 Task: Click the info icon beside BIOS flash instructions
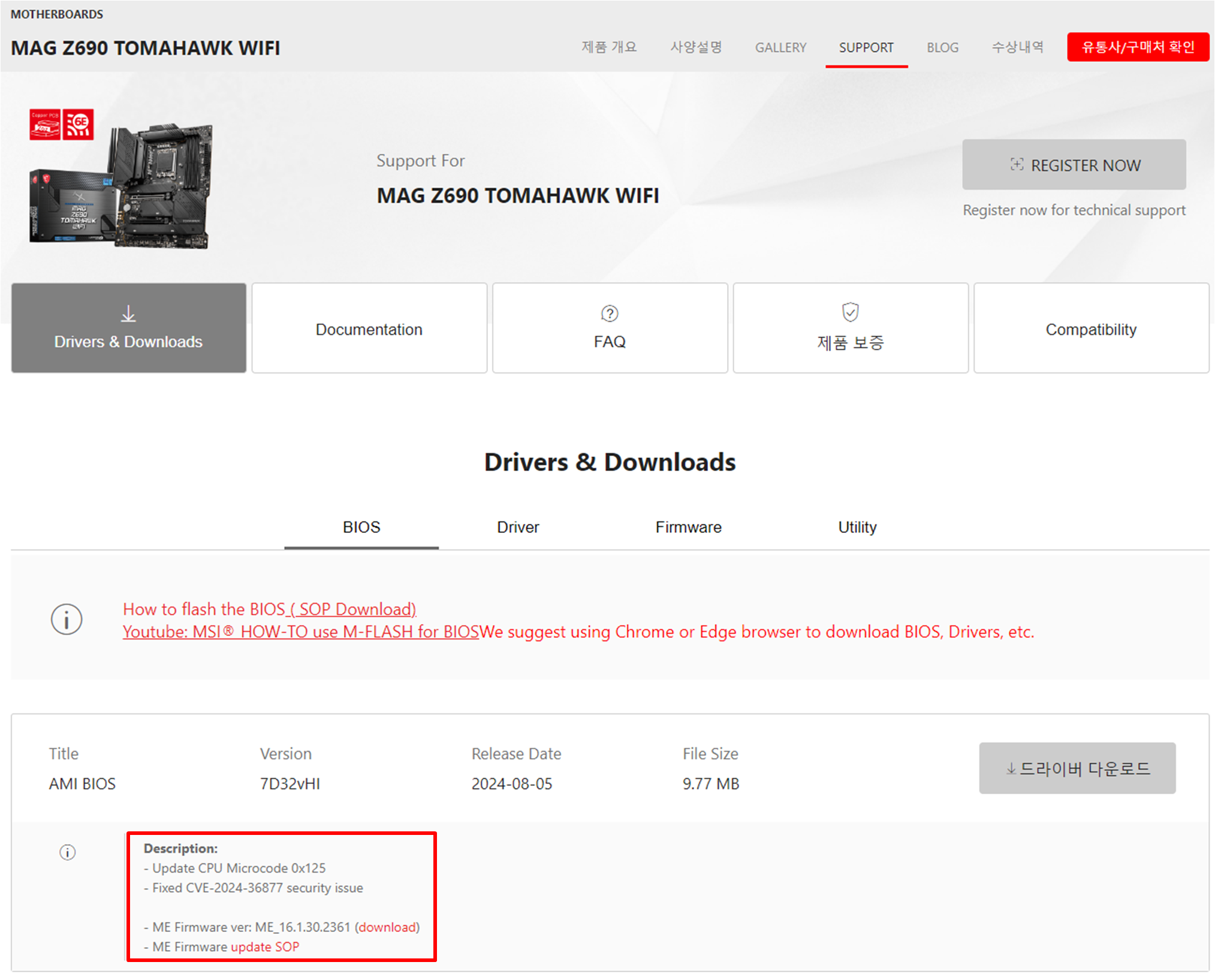pos(67,619)
